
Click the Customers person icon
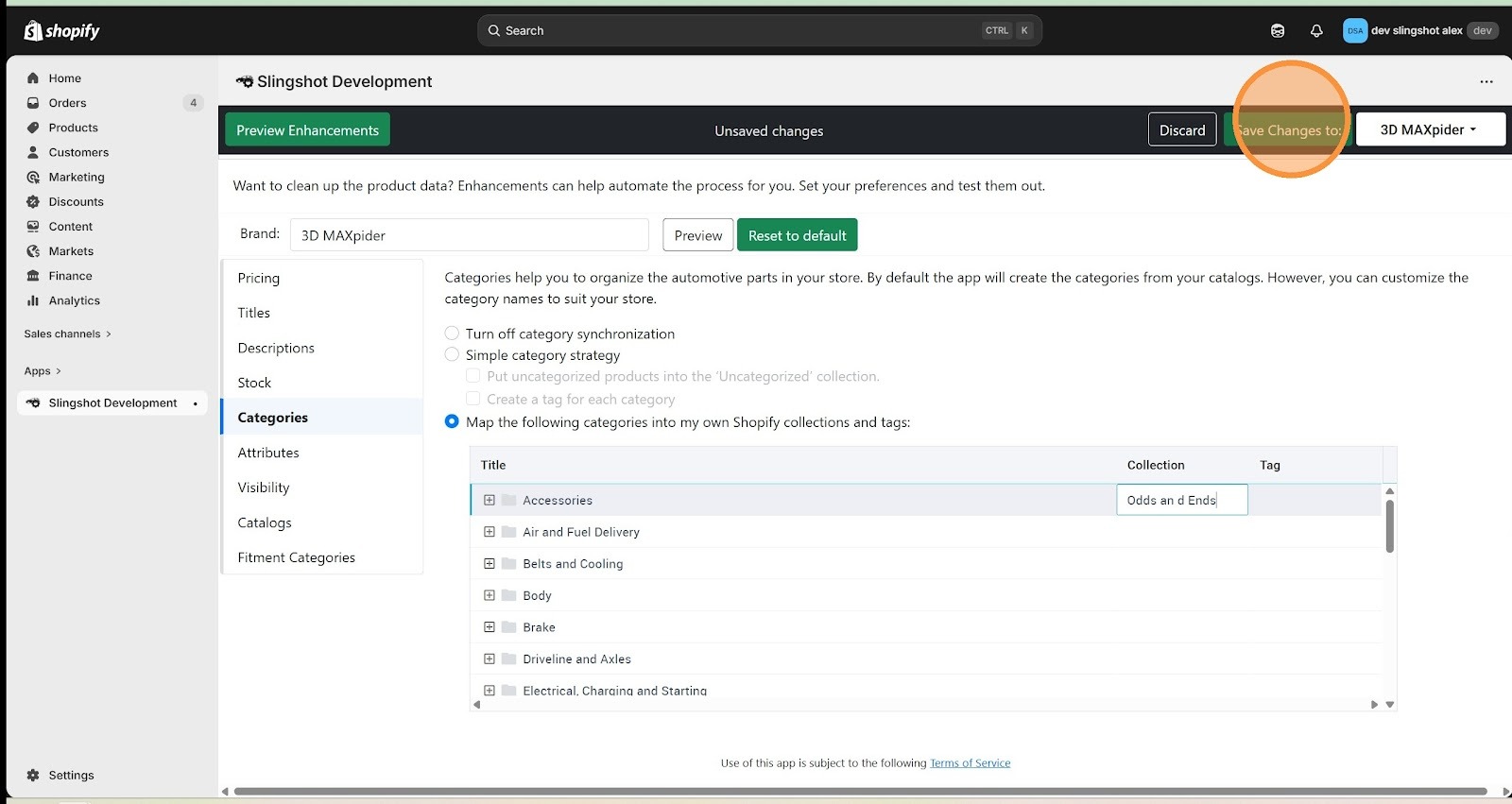33,152
